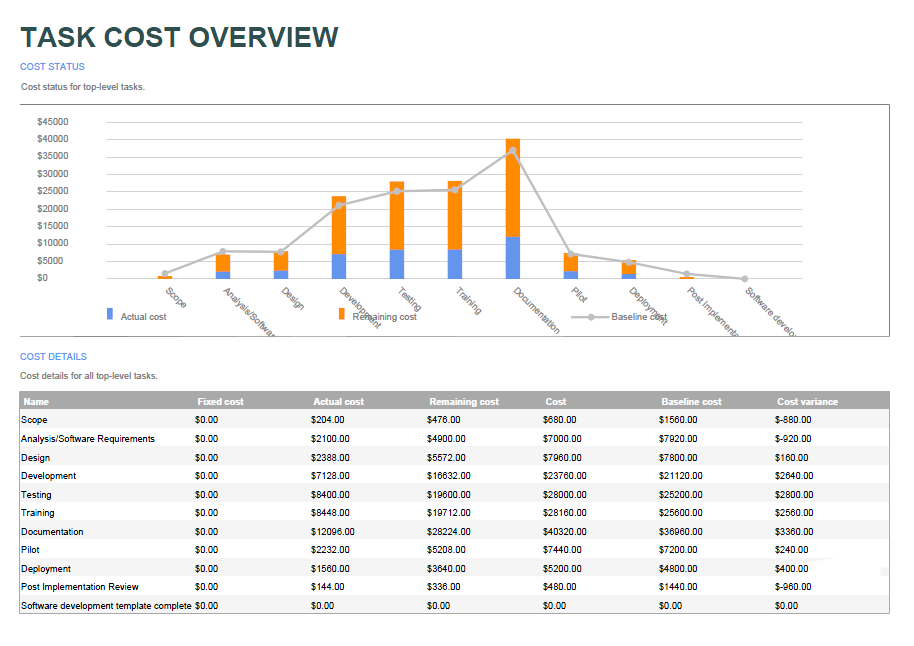Select the Cost variance column header

[x=807, y=401]
